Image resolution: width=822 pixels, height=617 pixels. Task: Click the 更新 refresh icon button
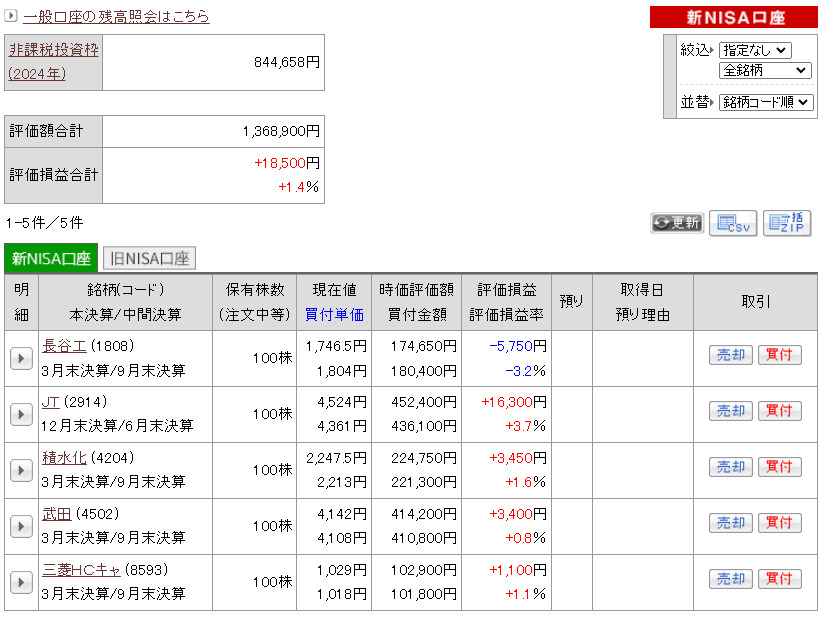[677, 223]
